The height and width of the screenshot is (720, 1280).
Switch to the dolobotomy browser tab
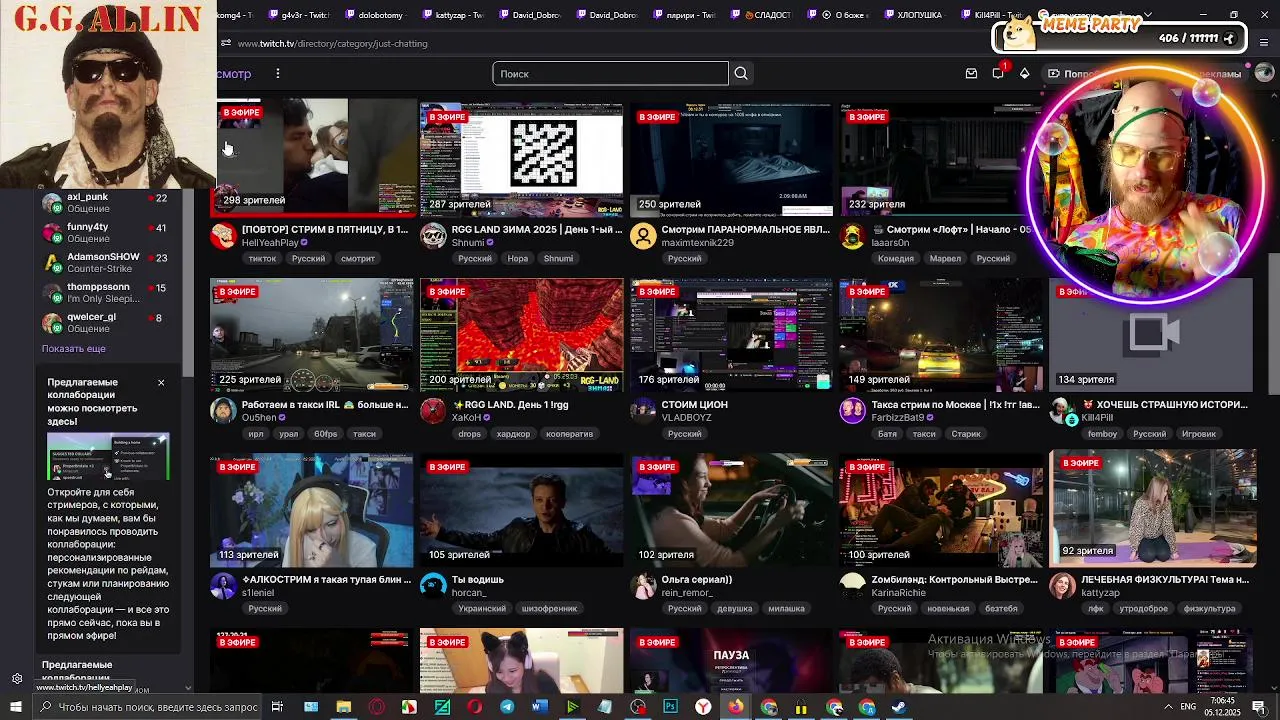376,15
